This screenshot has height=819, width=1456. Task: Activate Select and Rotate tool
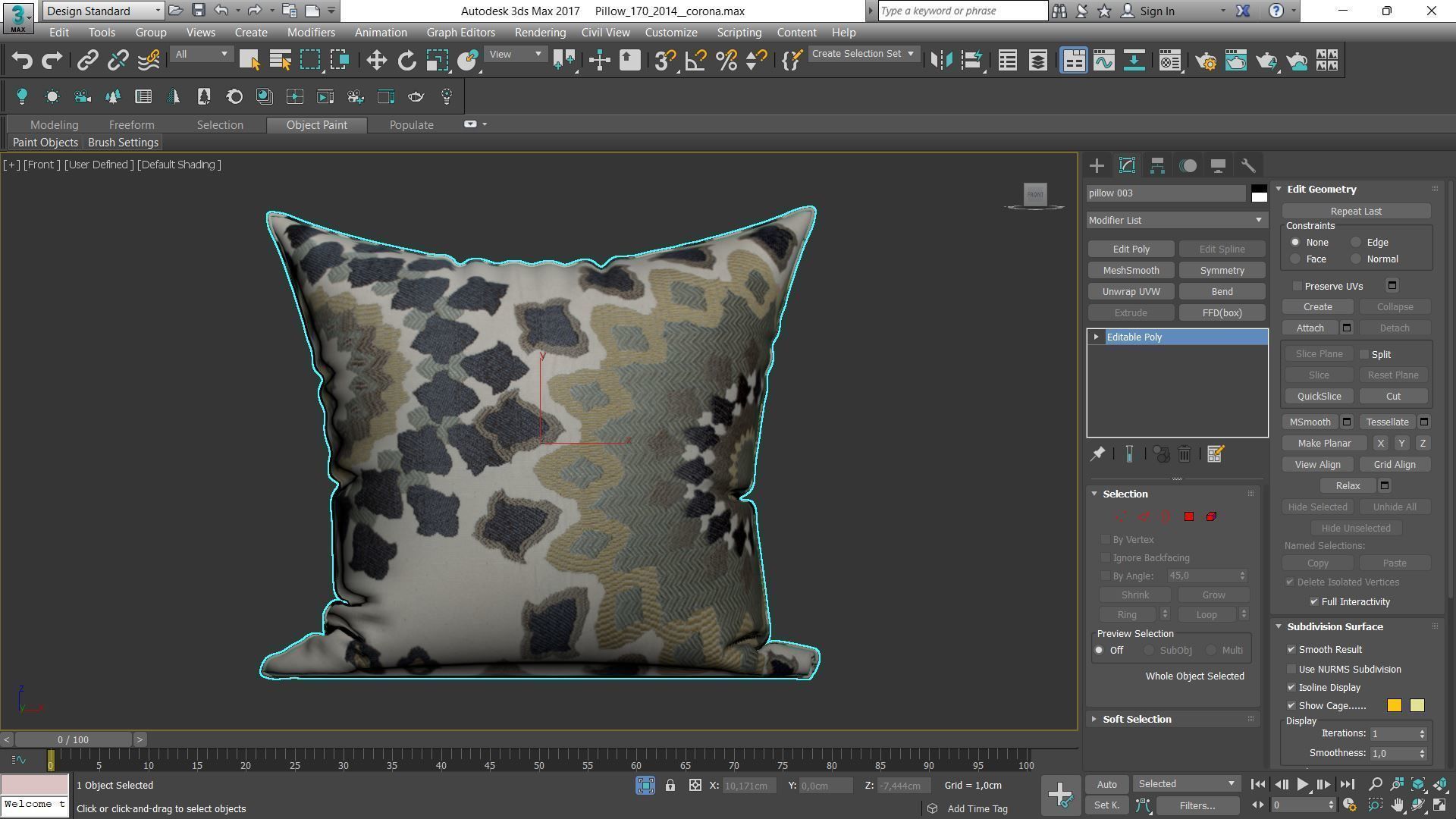coord(407,61)
